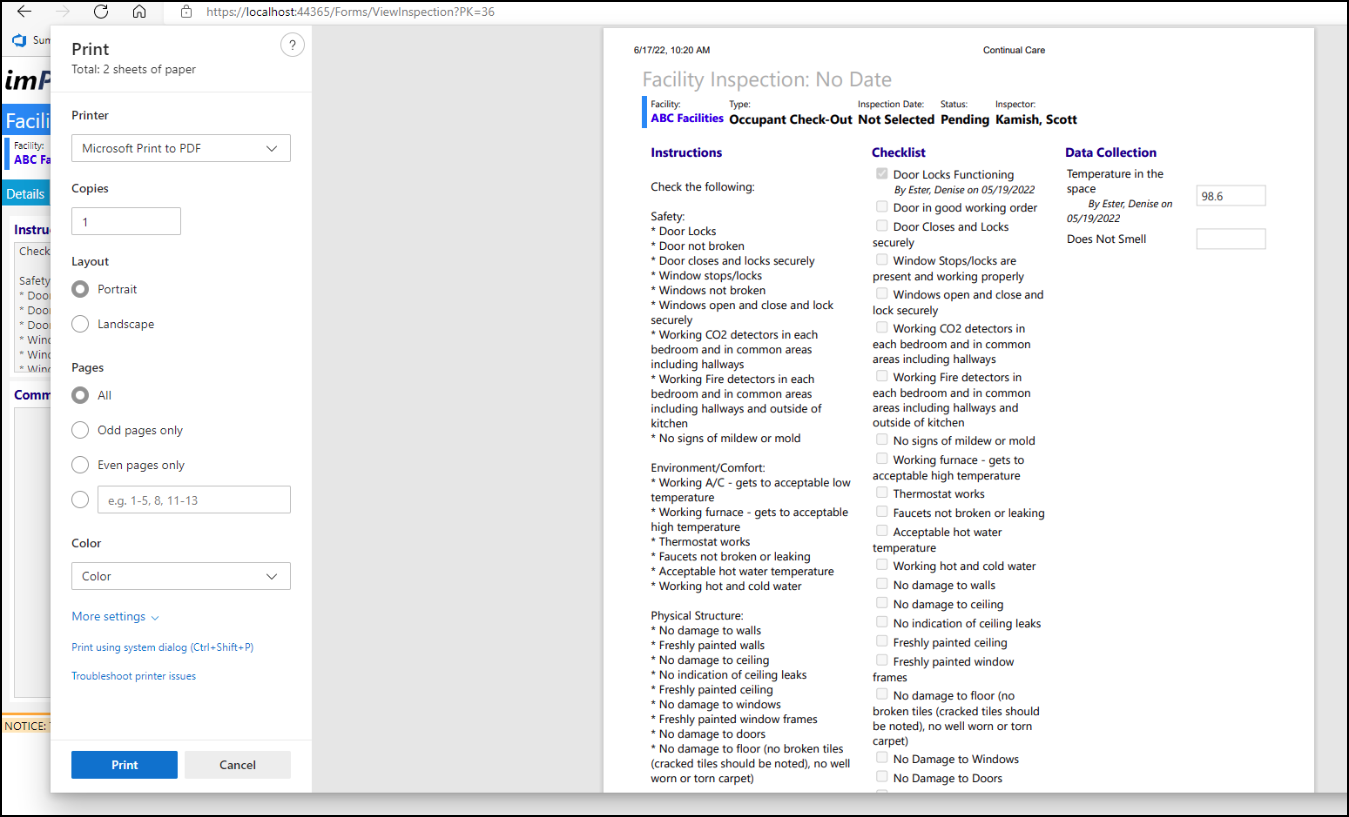Select Portrait layout
This screenshot has width=1349, height=817.
tap(80, 289)
